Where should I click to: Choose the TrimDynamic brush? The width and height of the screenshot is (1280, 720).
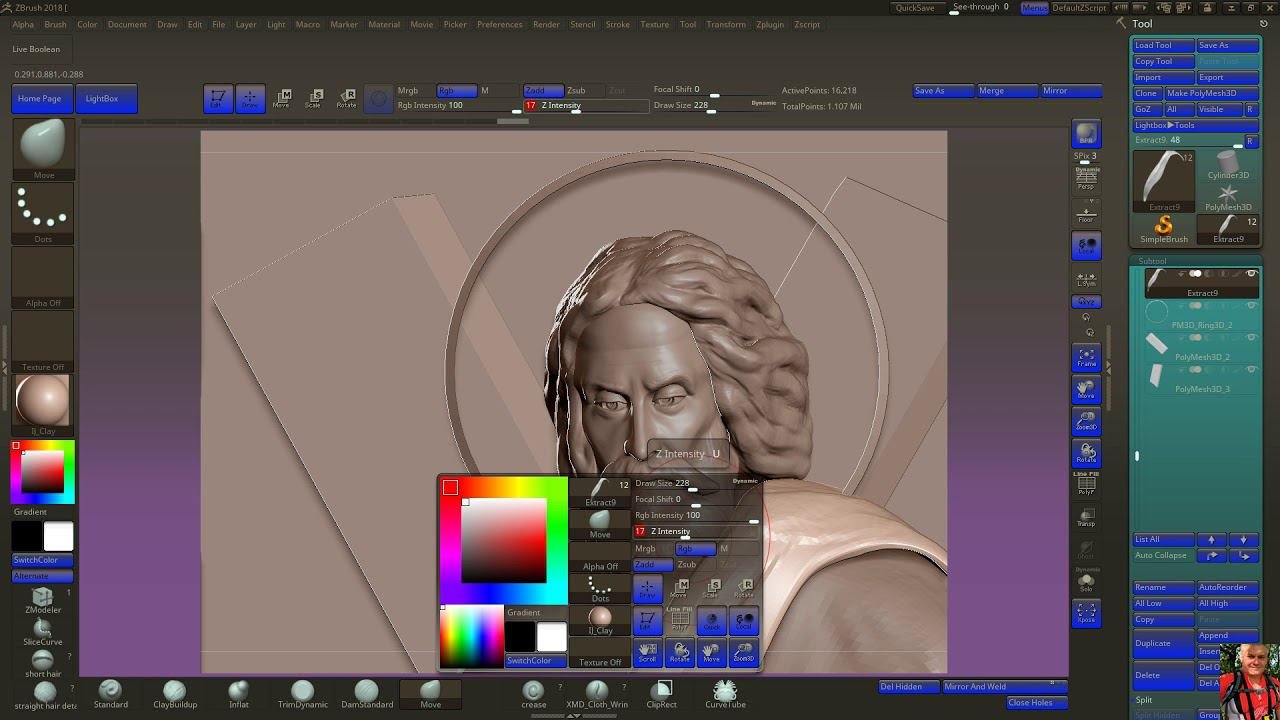302,692
